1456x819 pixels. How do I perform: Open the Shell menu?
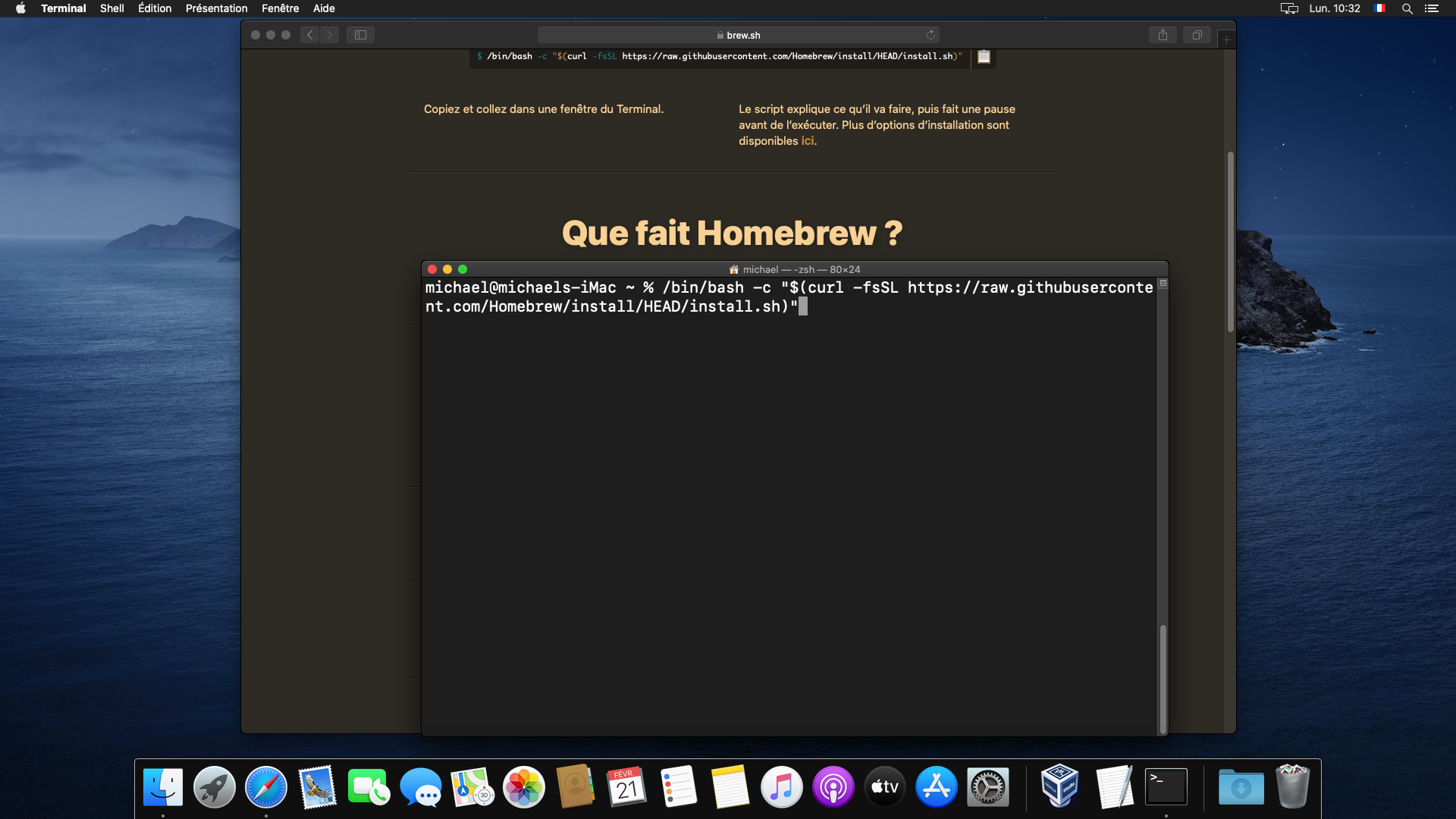(x=111, y=8)
